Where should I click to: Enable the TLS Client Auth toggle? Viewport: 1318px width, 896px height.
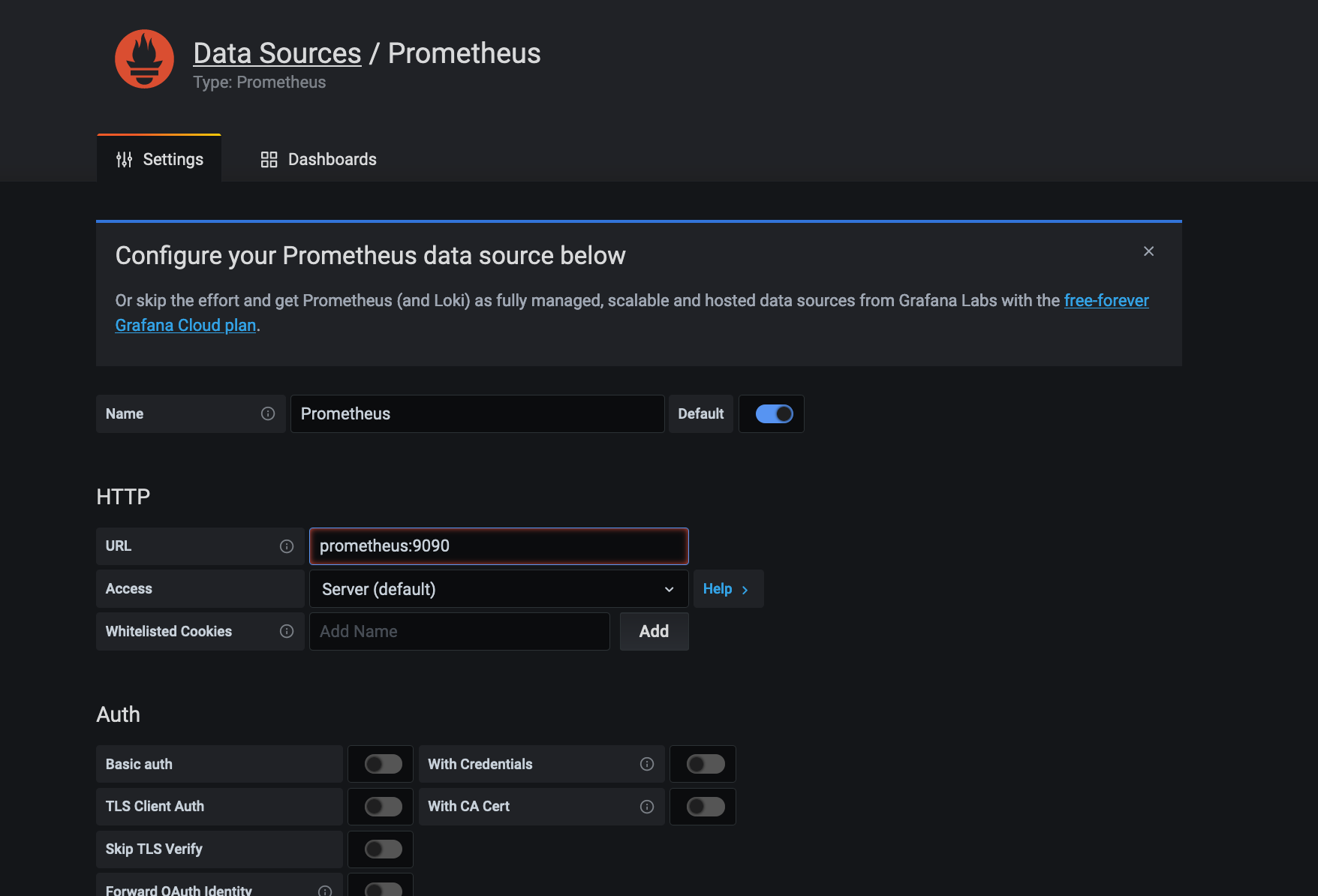(384, 807)
